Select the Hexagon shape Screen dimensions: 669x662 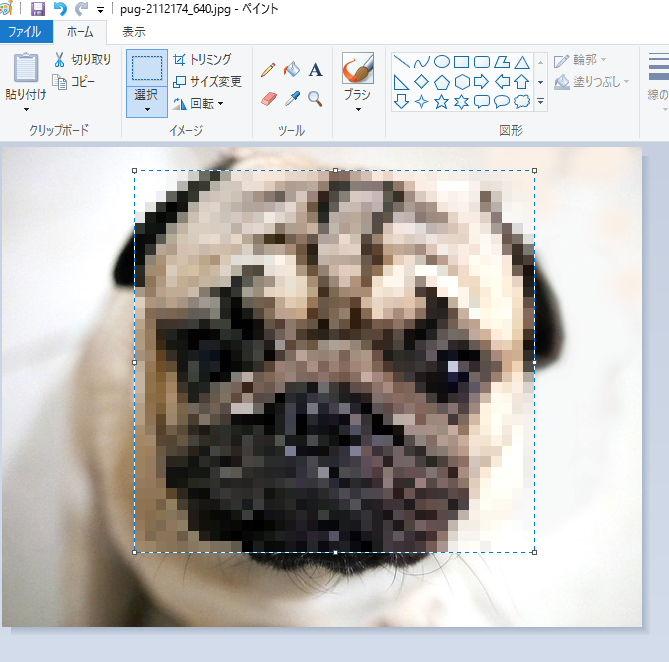pyautogui.click(x=462, y=82)
